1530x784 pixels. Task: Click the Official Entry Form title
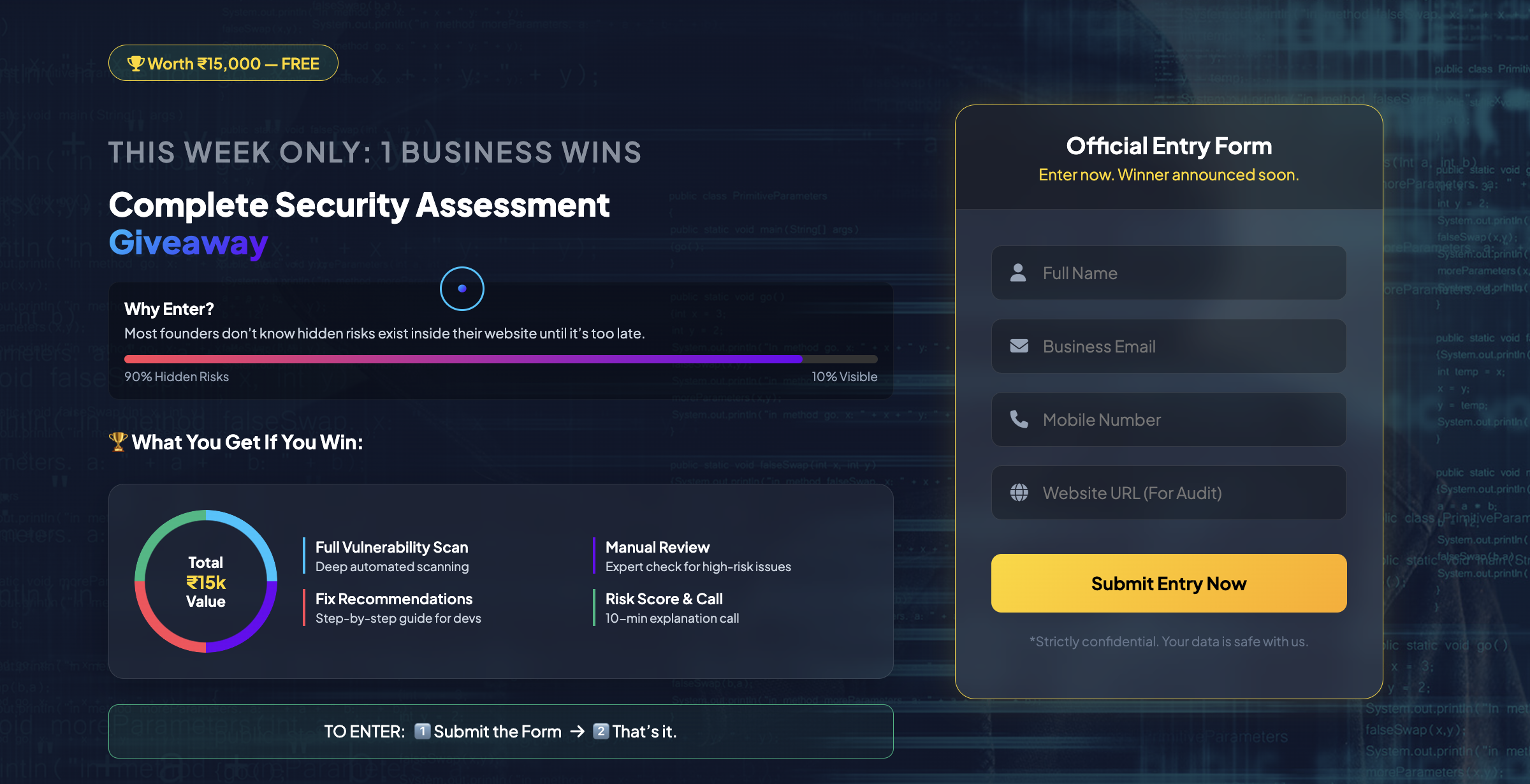tap(1169, 146)
